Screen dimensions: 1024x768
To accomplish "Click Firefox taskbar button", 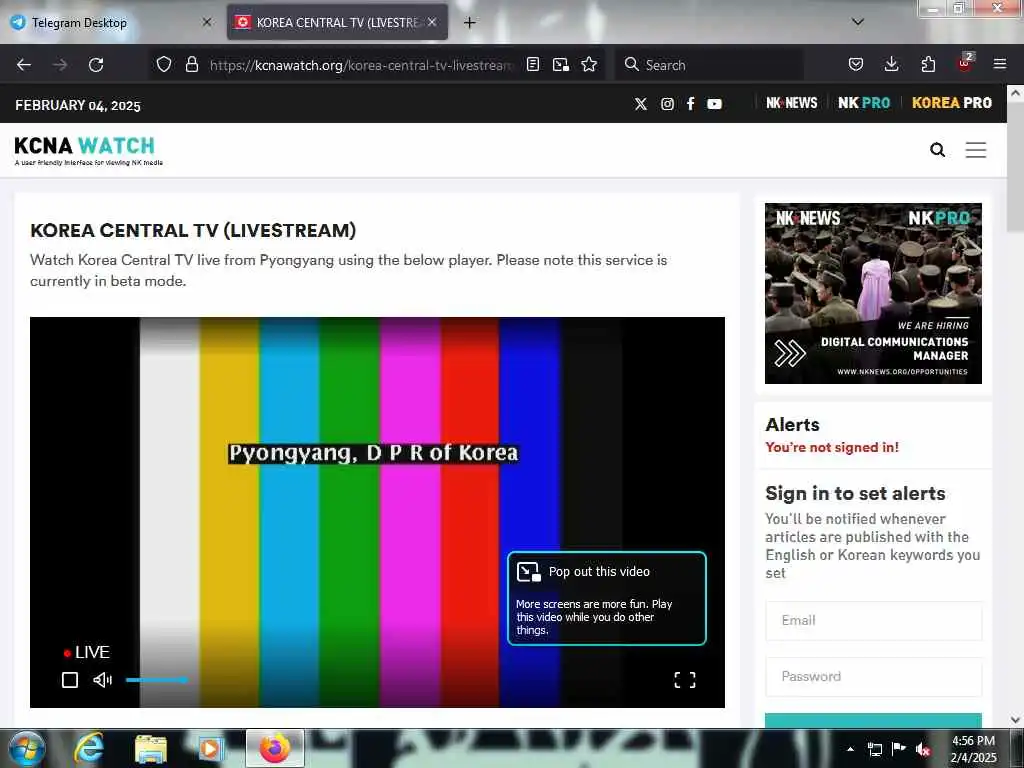I will (275, 748).
